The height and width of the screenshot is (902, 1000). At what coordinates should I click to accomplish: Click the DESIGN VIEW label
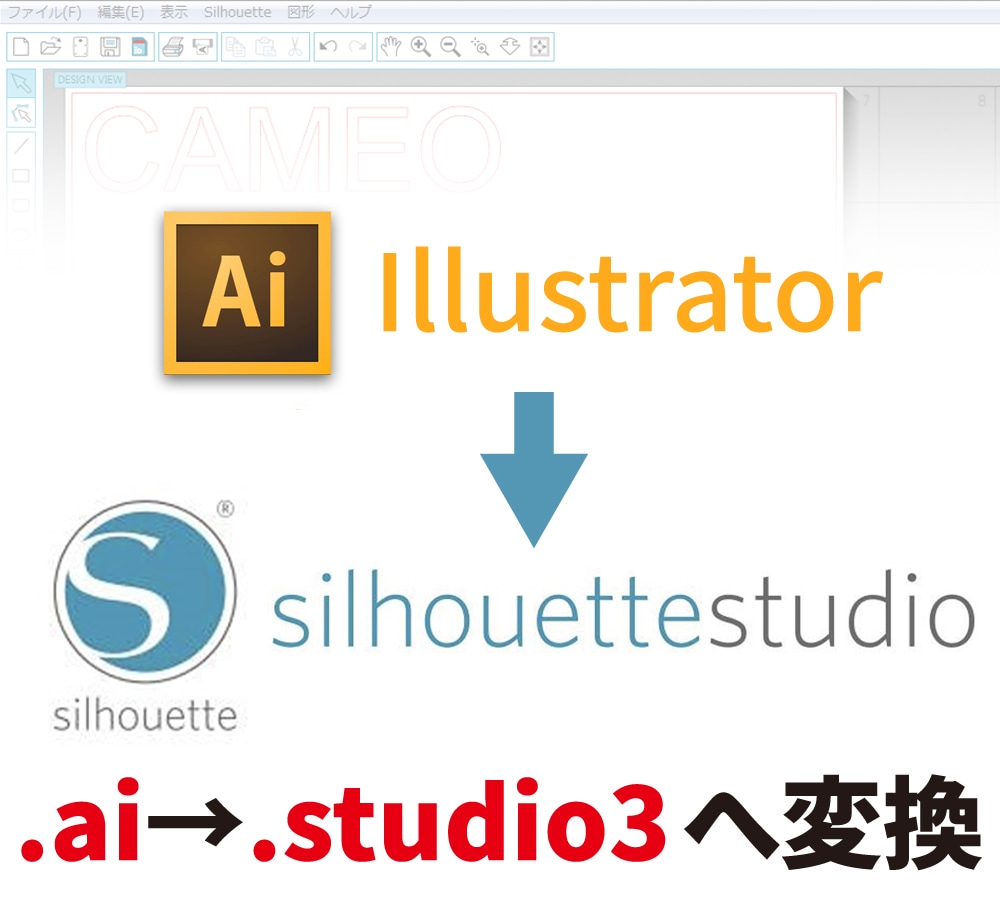[90, 80]
